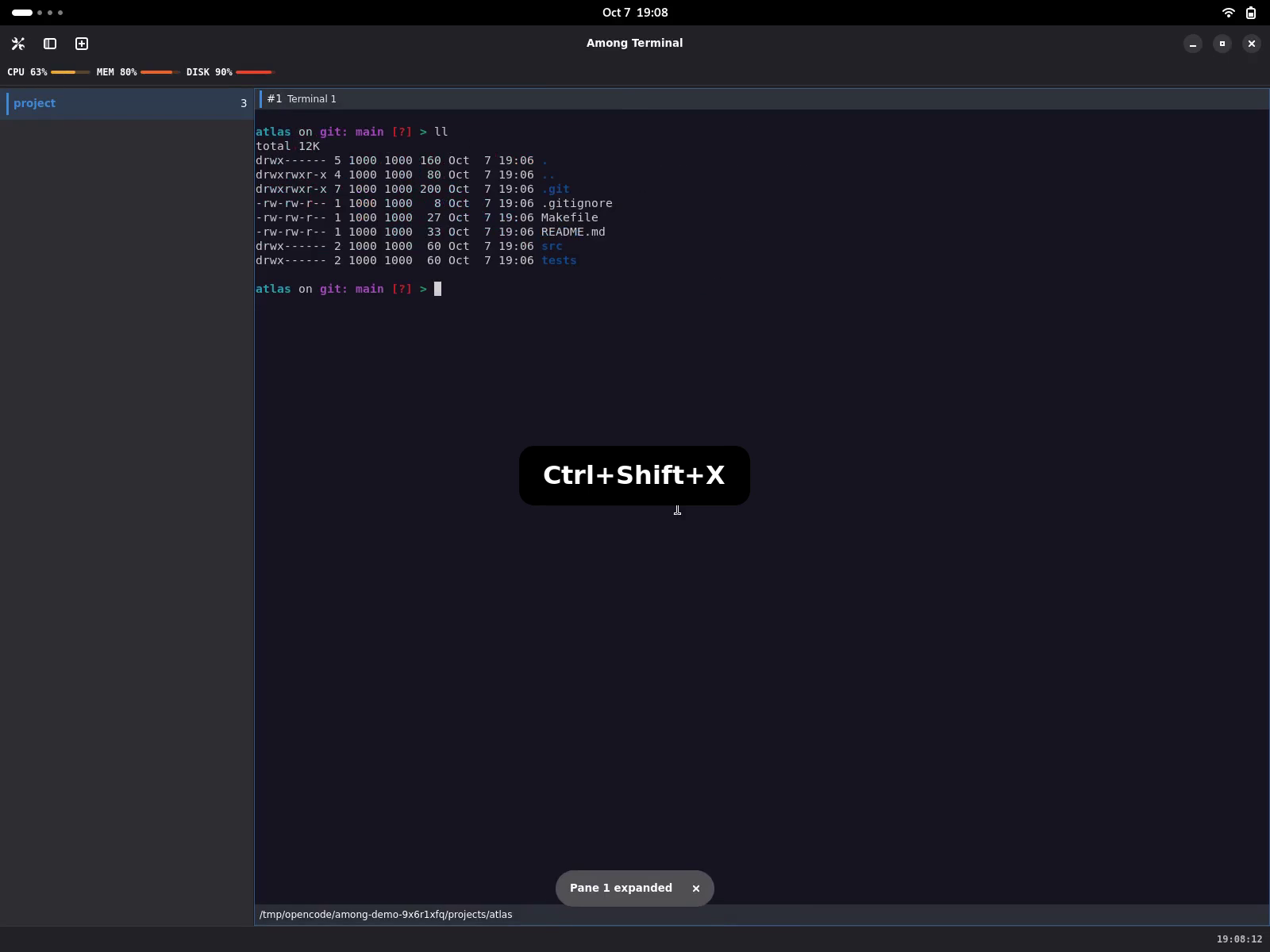Click the tests directory name

(559, 260)
